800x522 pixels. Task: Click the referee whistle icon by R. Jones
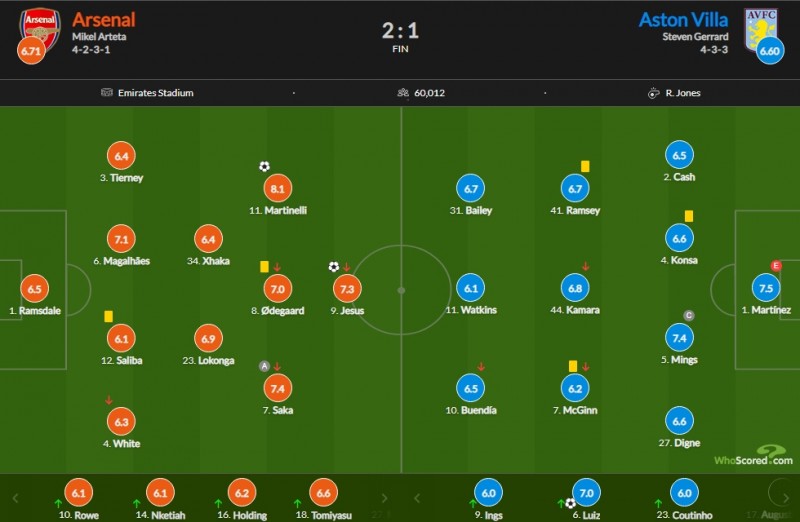point(654,93)
